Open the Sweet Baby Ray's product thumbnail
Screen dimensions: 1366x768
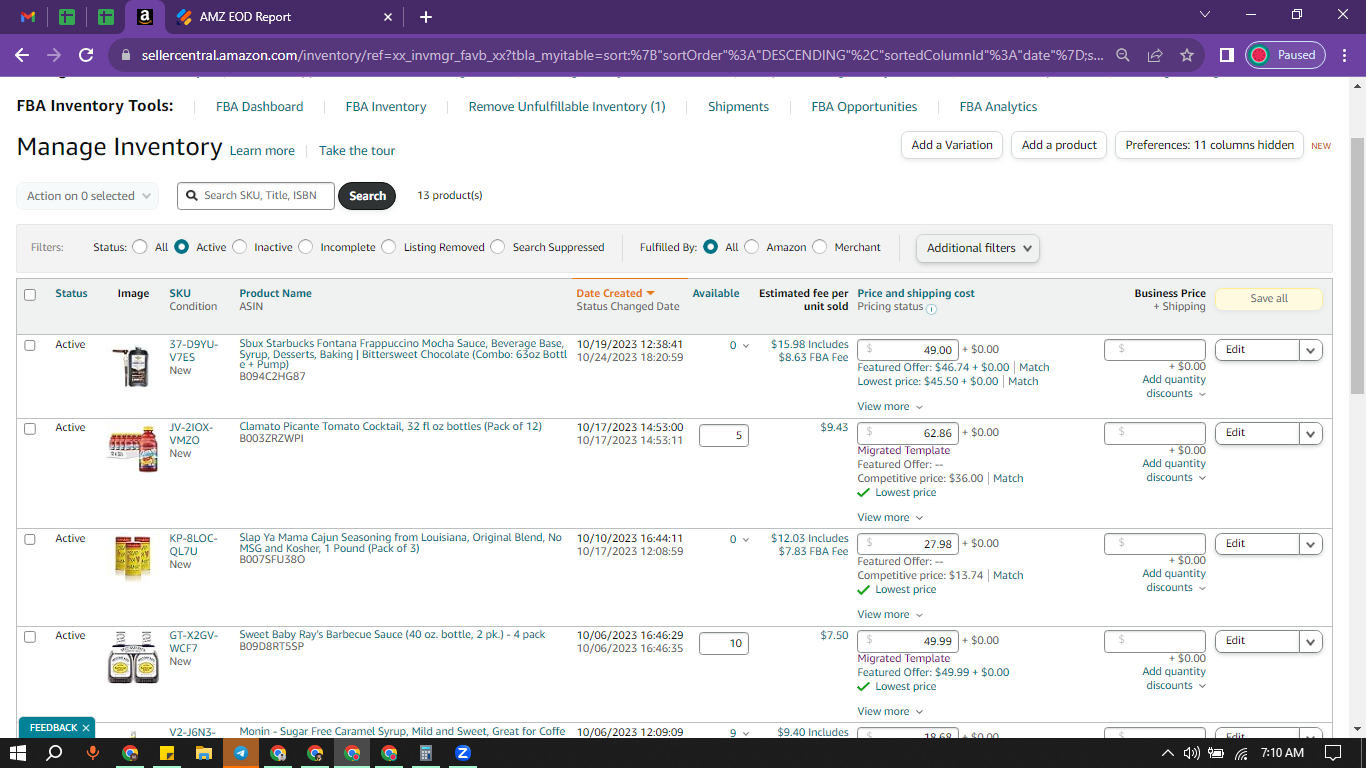pos(134,656)
